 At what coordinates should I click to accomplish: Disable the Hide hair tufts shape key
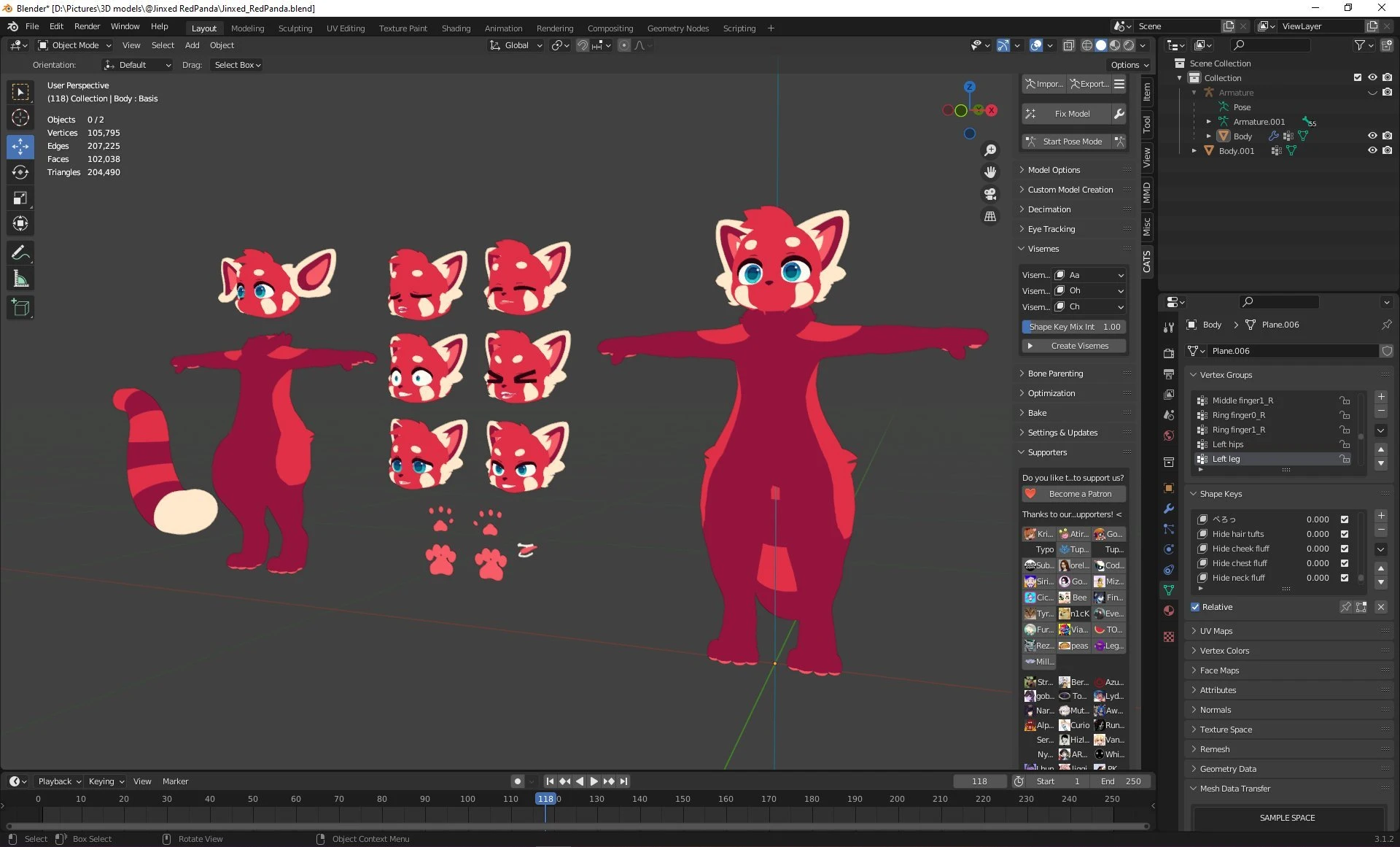(x=1344, y=534)
